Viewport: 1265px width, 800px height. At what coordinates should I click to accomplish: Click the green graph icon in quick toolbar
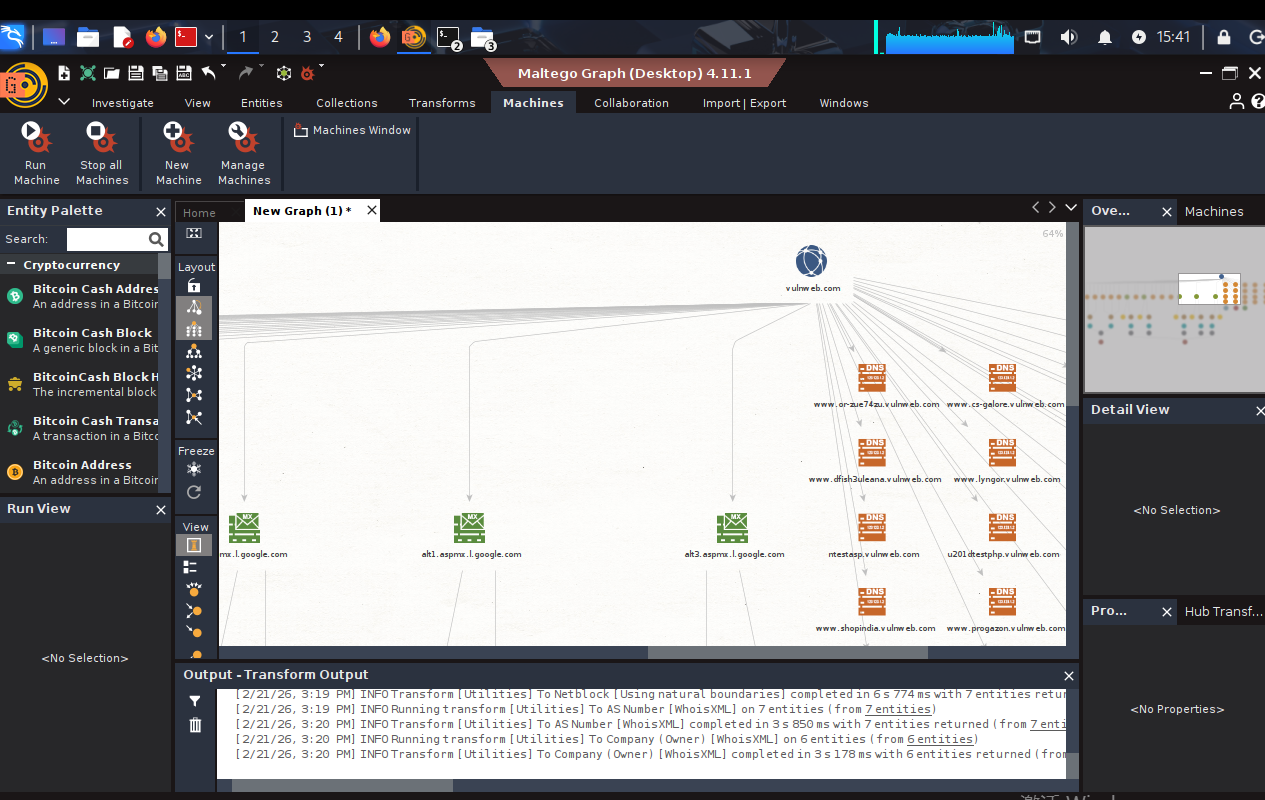pyautogui.click(x=88, y=73)
